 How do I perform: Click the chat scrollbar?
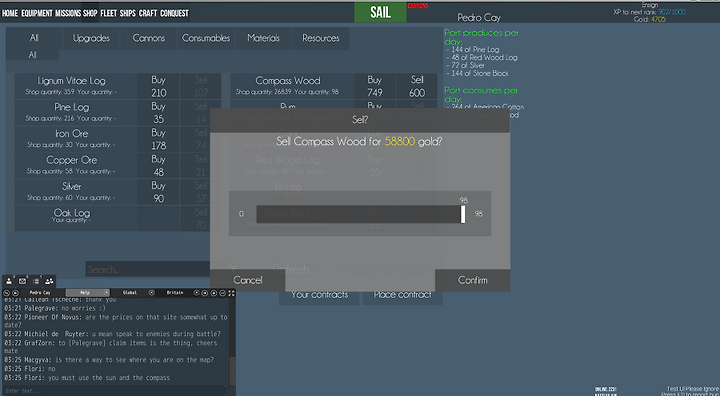tap(232, 371)
